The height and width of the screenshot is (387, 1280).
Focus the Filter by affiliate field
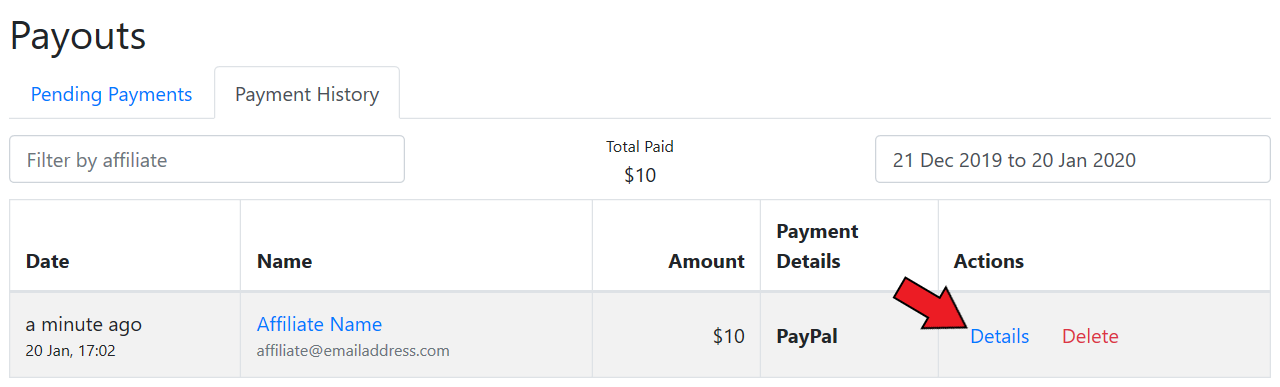click(207, 160)
